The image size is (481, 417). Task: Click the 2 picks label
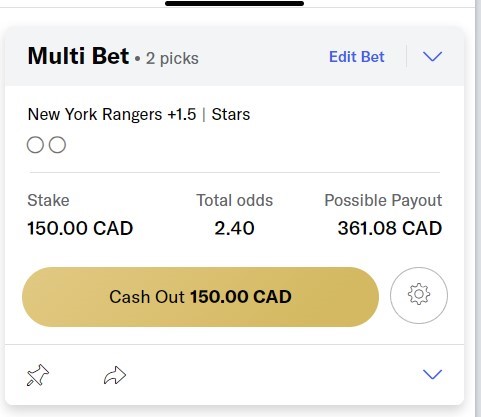pos(172,58)
